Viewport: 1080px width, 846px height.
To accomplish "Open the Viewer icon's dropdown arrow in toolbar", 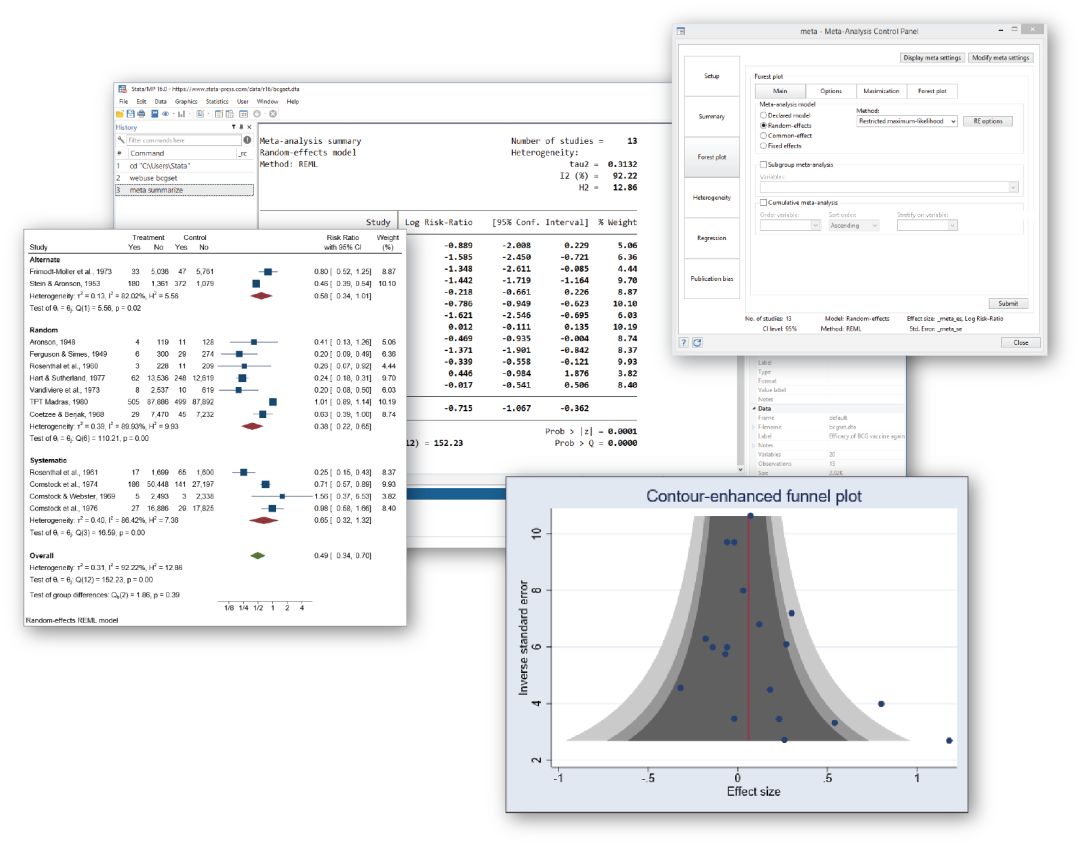I will click(x=174, y=114).
